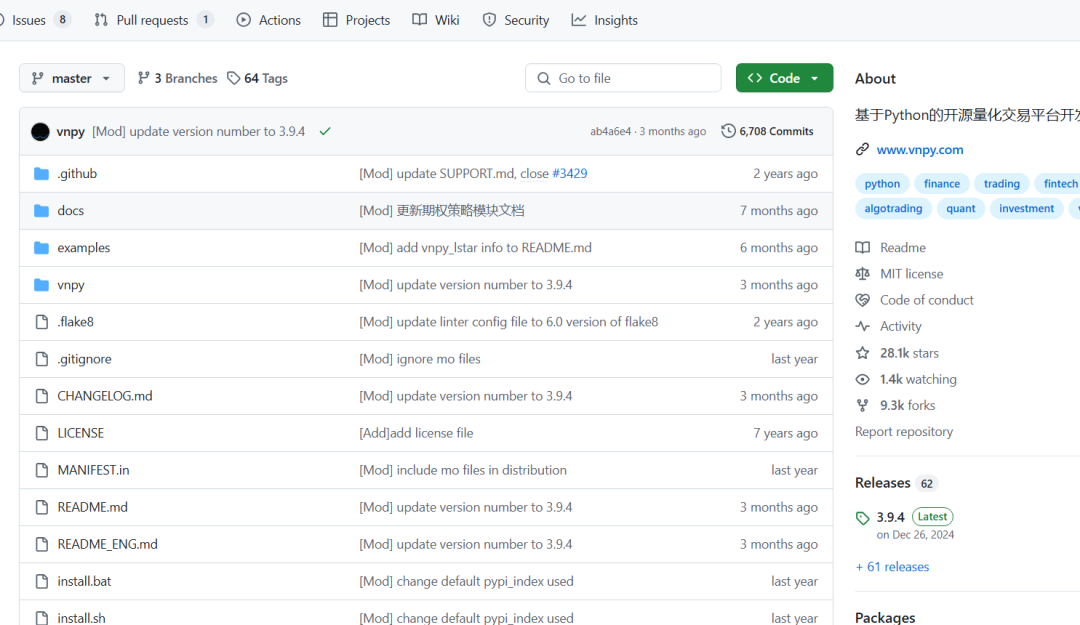Click the green commit status checkmark
Screen dimensions: 1080x625
pos(325,132)
